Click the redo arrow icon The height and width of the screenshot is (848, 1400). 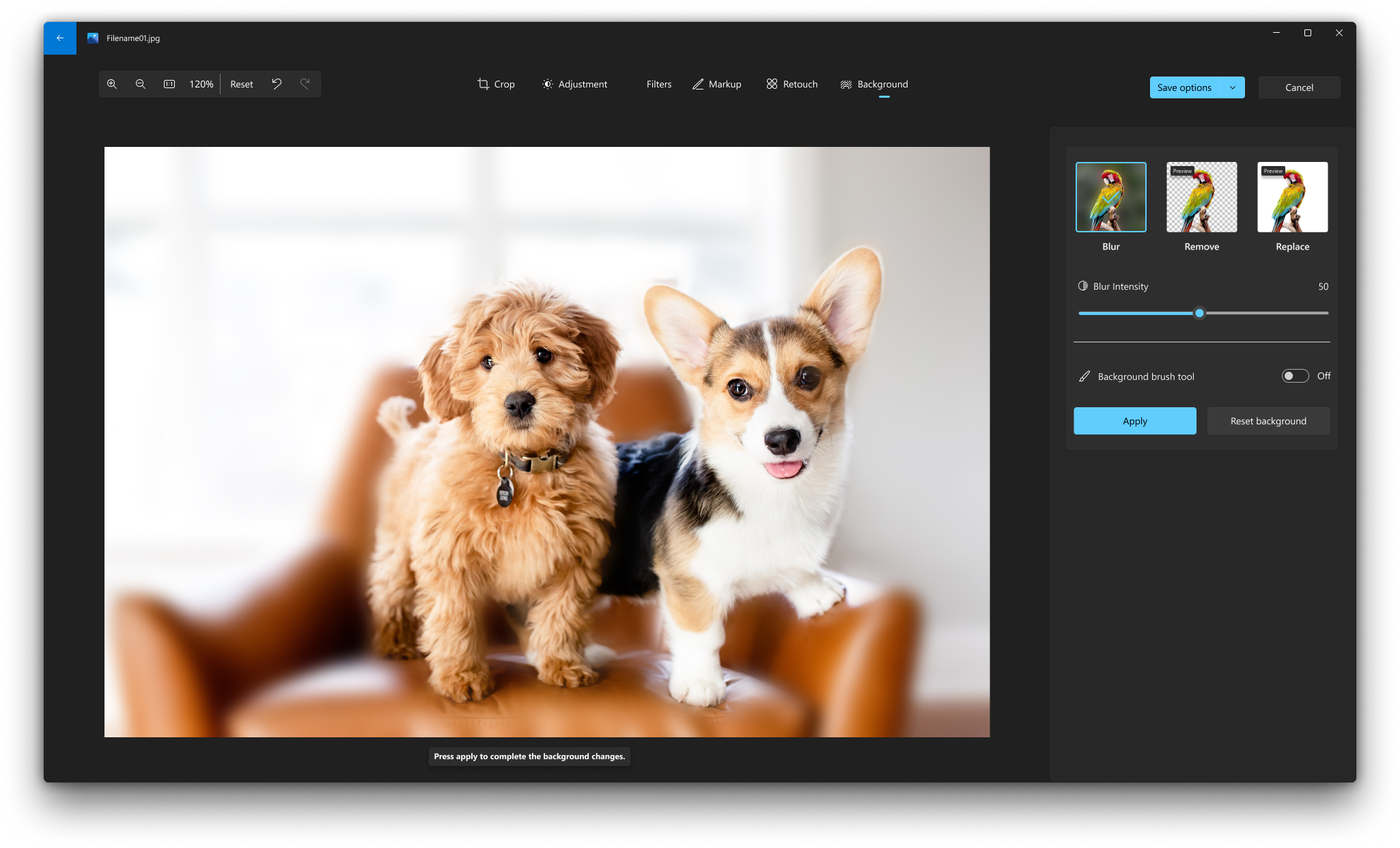tap(305, 84)
